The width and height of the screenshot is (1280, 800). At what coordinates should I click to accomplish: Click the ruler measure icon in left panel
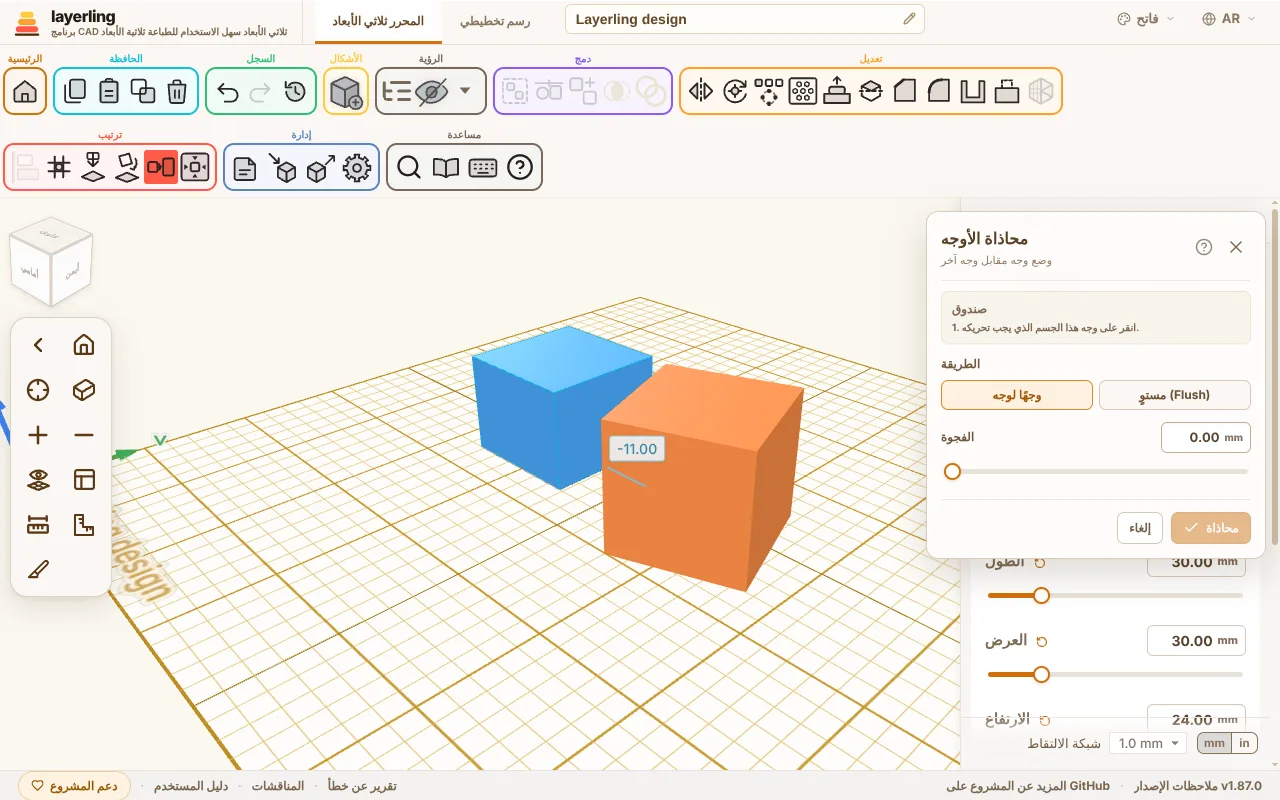tap(38, 524)
